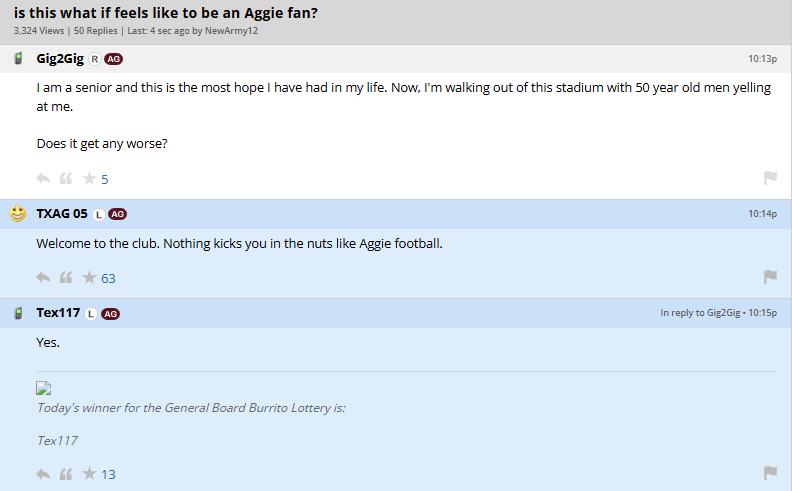Click quote icon on Gig2Gig's post
The height and width of the screenshot is (491, 792).
click(x=66, y=179)
